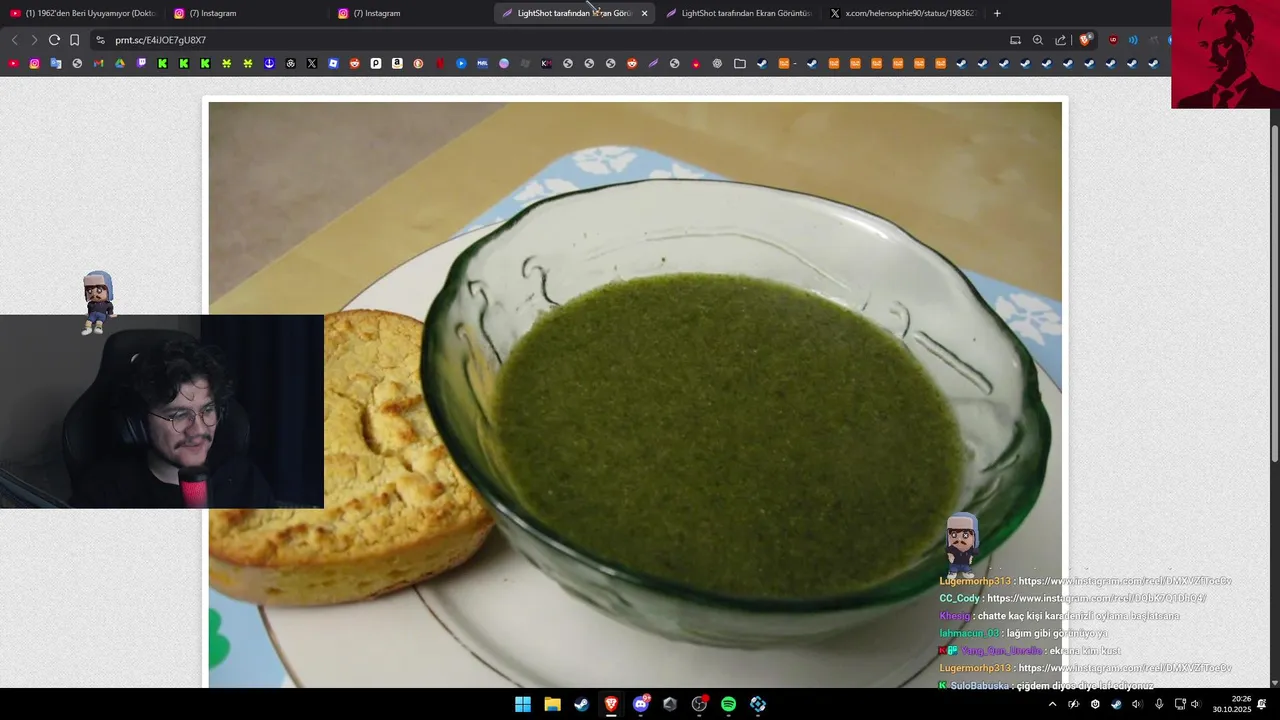The image size is (1280, 720).
Task: Switch to the second Instagram tab
Action: 410,13
